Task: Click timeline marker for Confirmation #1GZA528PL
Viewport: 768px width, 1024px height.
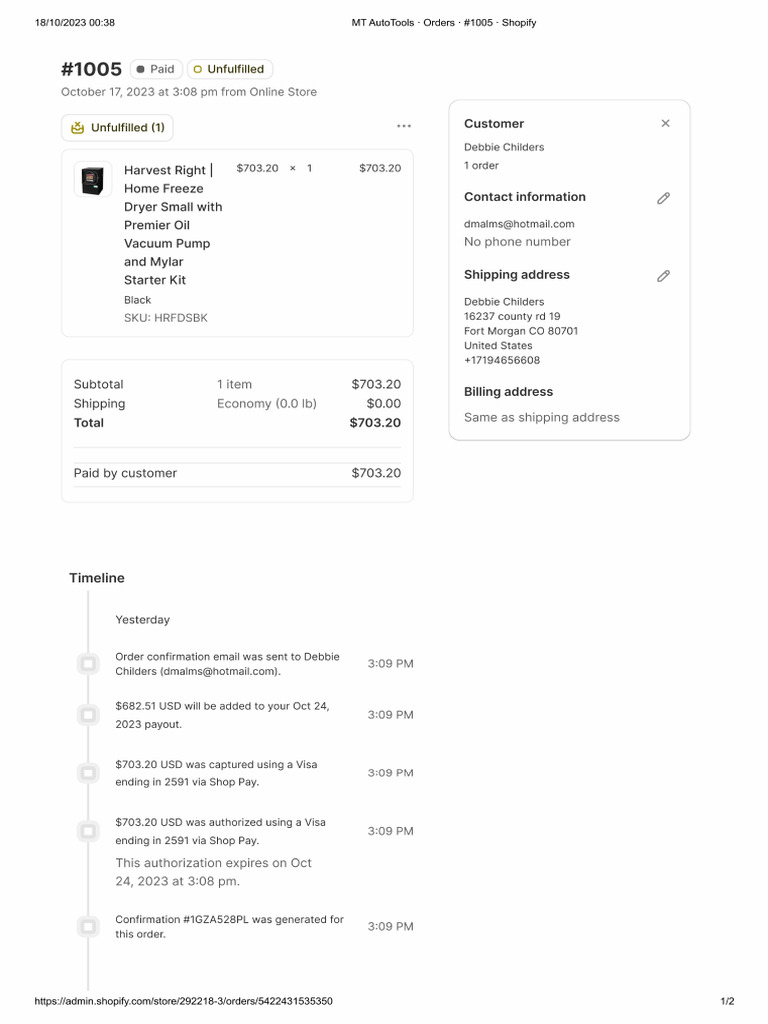Action: pos(88,927)
